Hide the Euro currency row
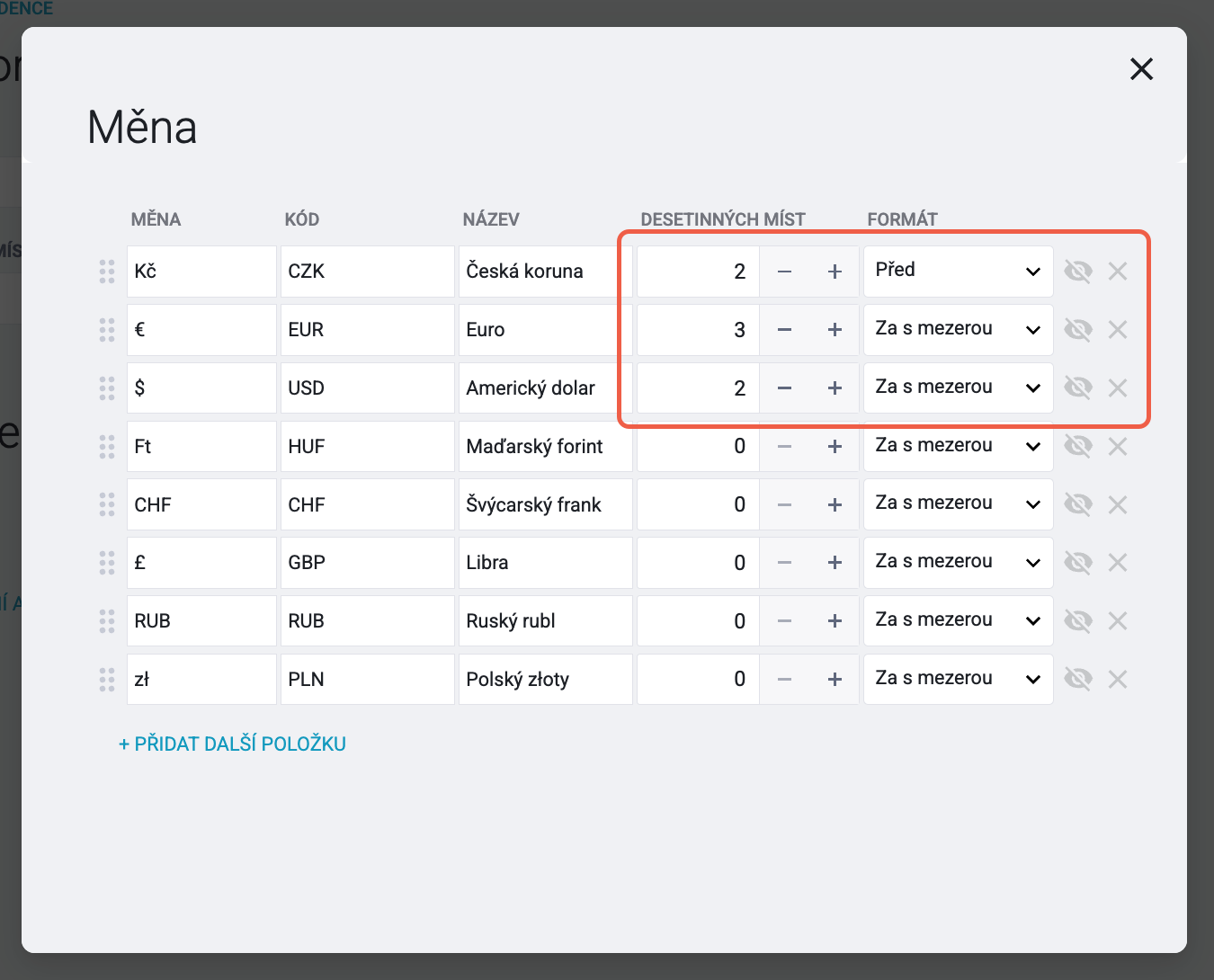This screenshot has height=980, width=1214. (x=1077, y=330)
